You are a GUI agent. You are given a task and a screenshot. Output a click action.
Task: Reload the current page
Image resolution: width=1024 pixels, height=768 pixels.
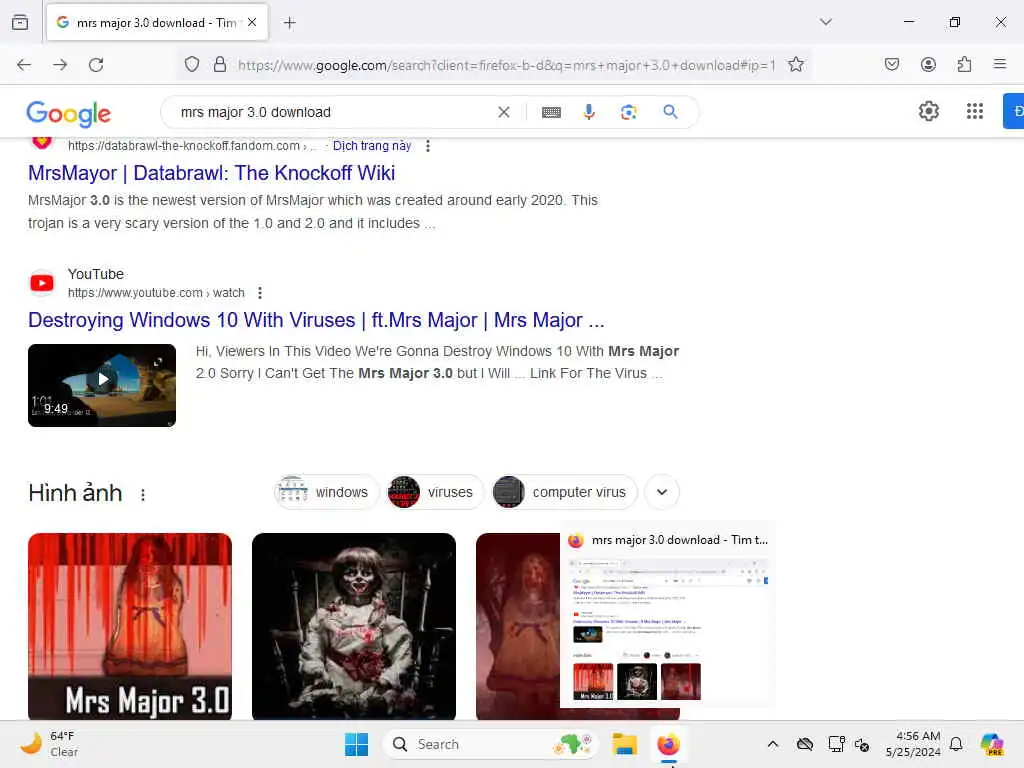pyautogui.click(x=96, y=65)
